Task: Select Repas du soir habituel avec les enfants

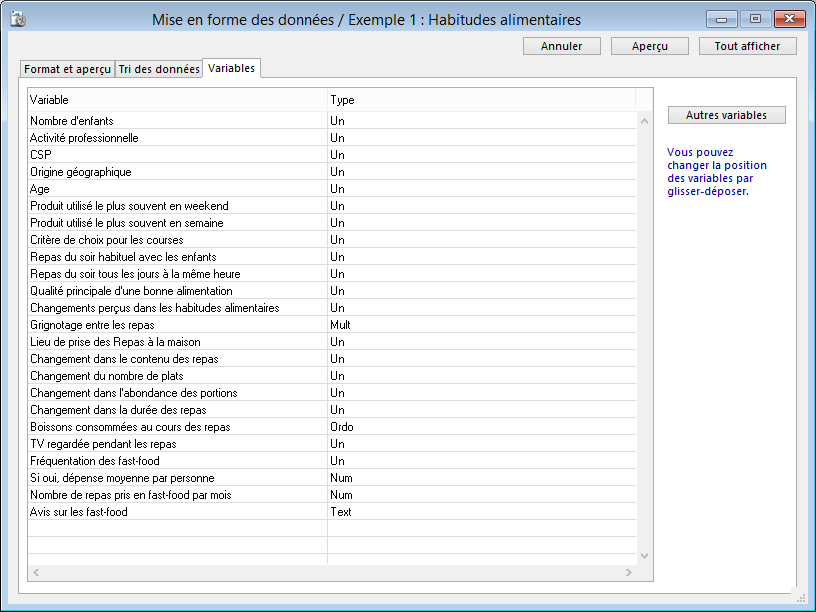Action: [x=332, y=257]
